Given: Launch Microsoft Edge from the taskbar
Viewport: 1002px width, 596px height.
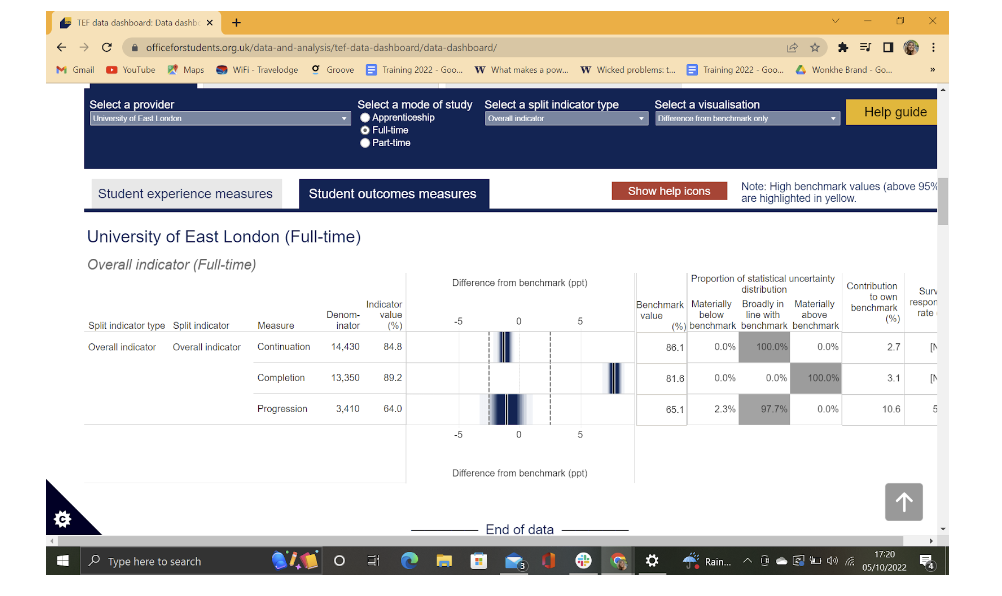Looking at the screenshot, I should [x=409, y=561].
